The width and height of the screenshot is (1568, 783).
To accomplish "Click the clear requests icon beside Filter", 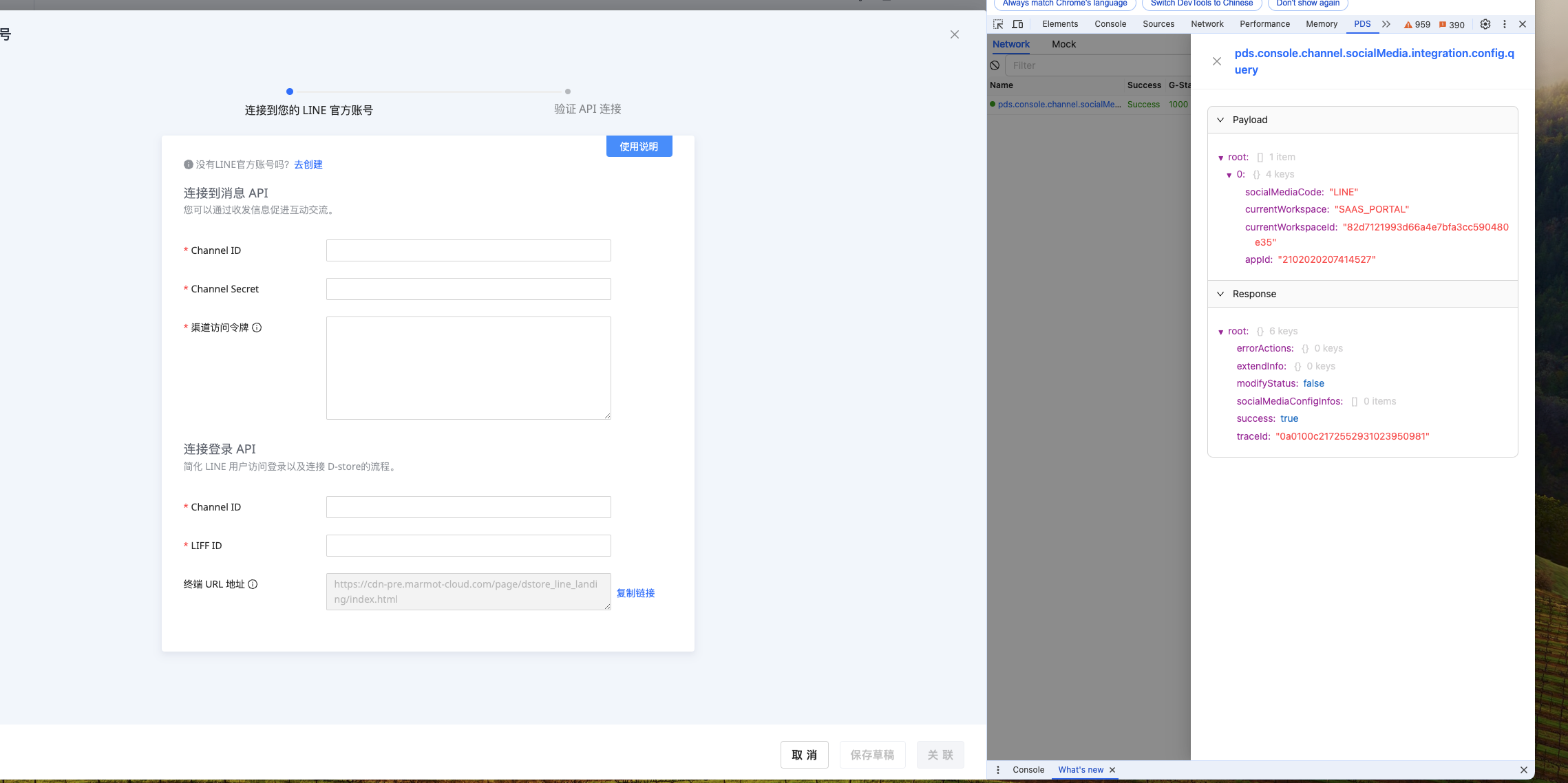I will 995,65.
